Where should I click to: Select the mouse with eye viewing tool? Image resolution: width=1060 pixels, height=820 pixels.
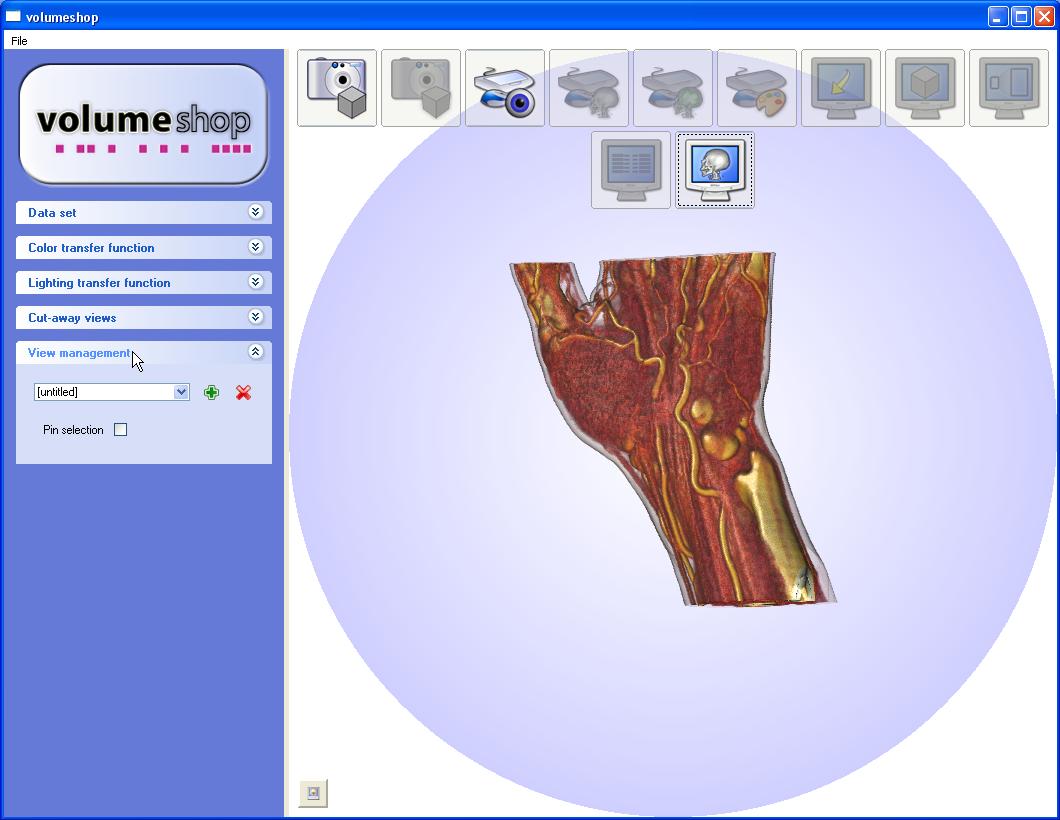tap(504, 88)
